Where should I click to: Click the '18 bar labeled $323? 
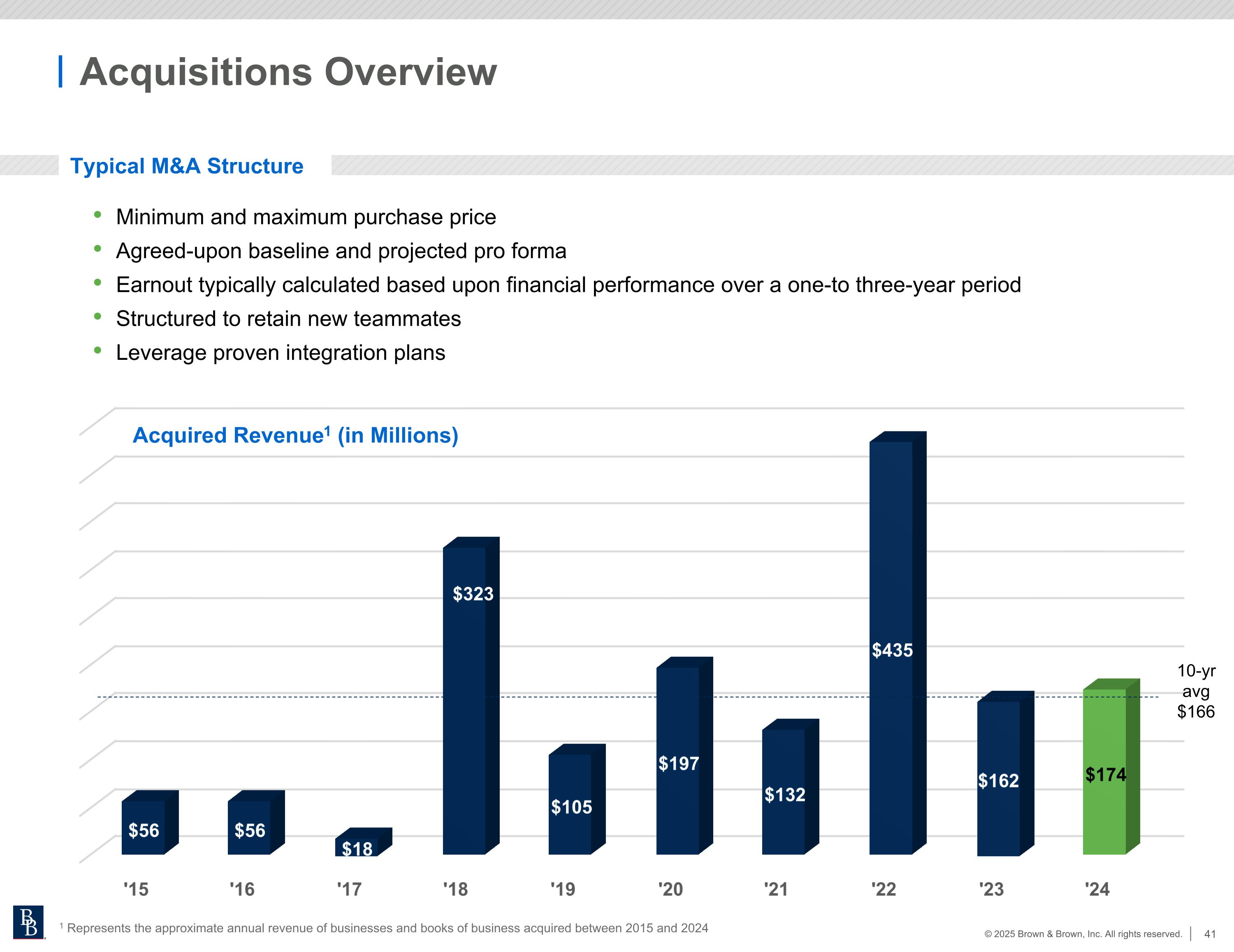[x=464, y=701]
